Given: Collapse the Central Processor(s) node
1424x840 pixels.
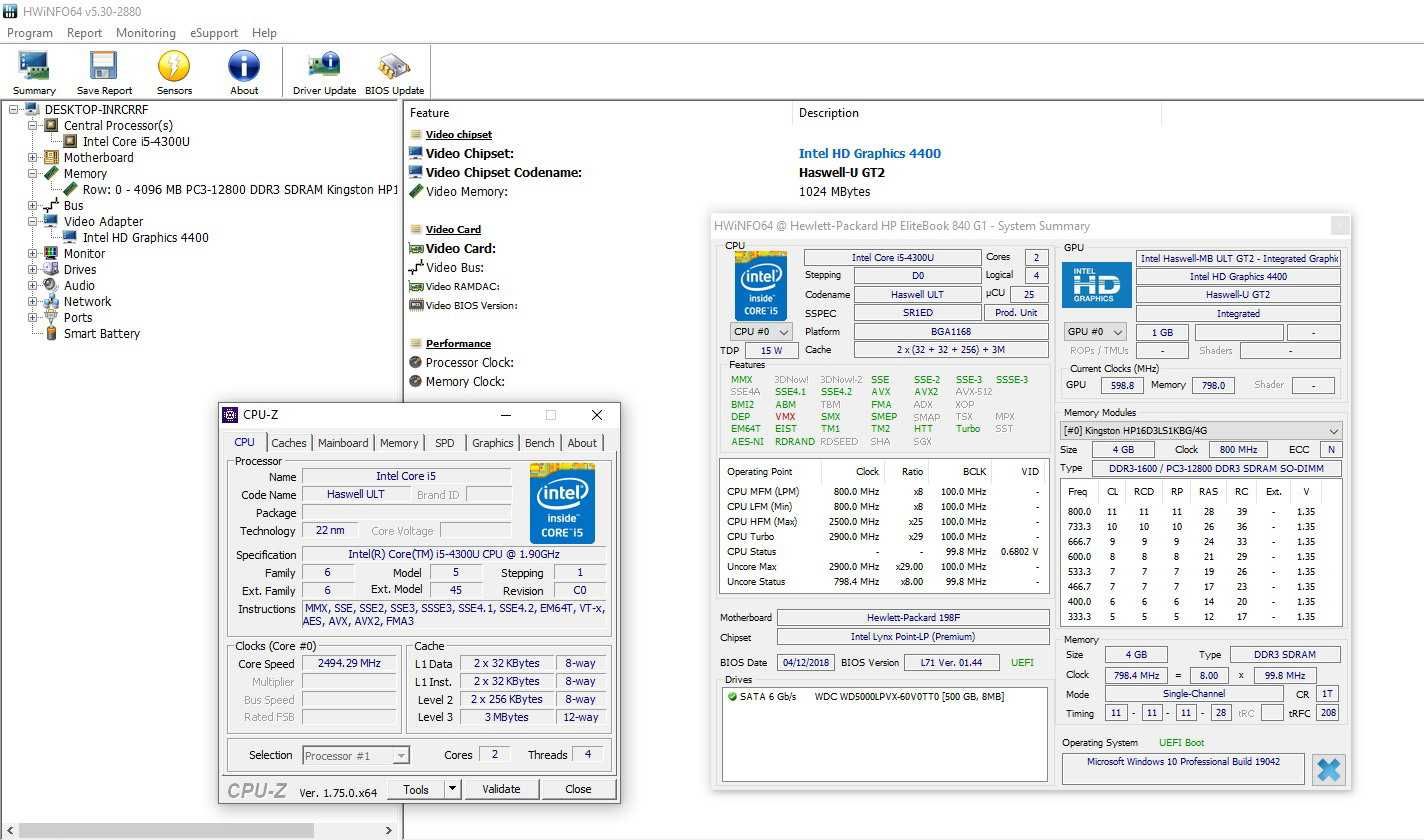Looking at the screenshot, I should tap(33, 126).
